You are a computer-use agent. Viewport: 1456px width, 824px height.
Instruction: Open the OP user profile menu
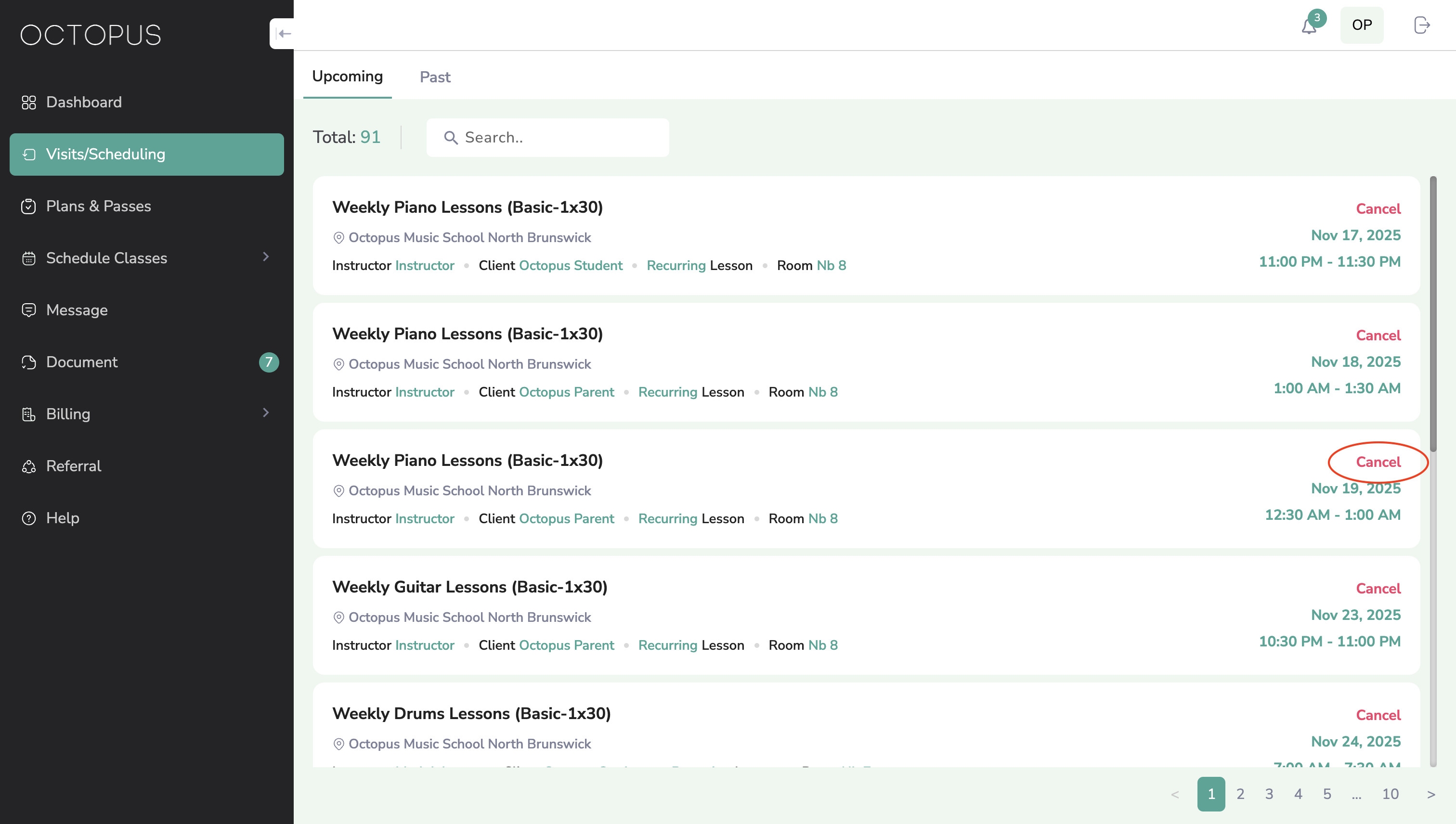1362,25
